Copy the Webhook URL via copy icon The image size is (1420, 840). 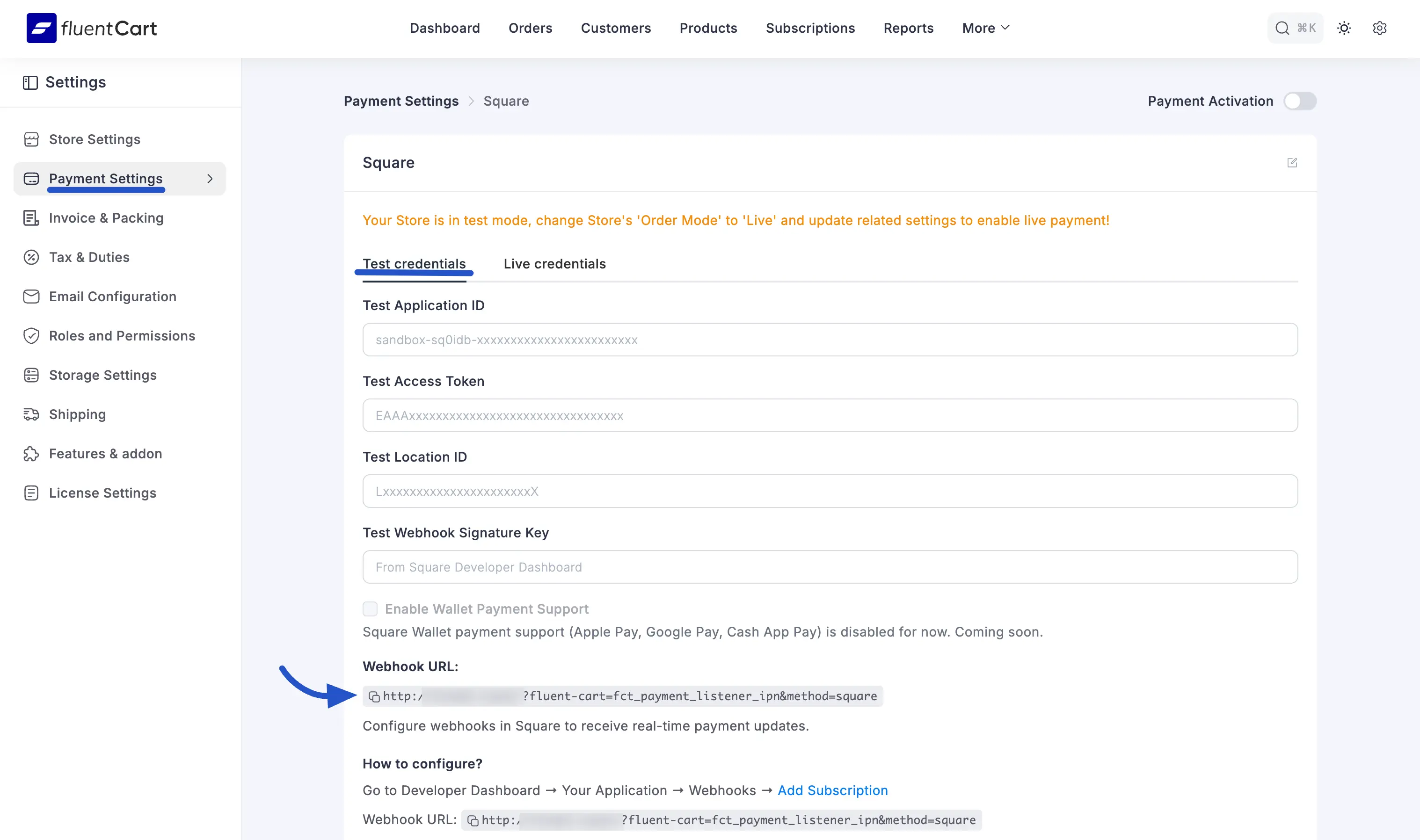(374, 696)
